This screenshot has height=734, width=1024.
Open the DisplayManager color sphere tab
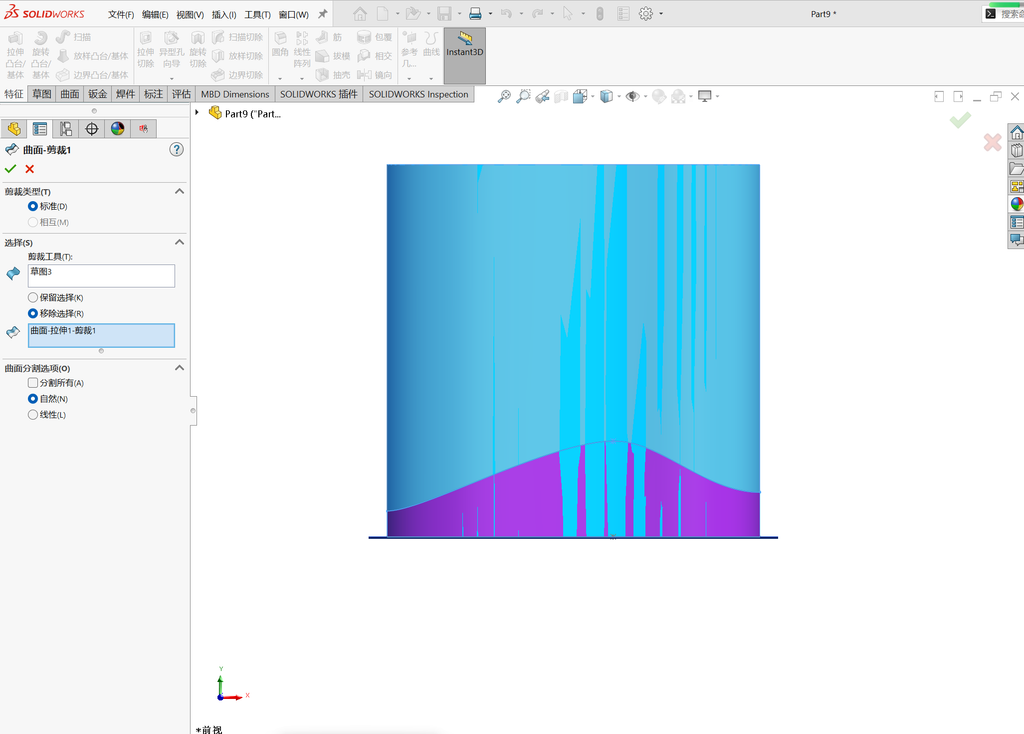click(118, 129)
